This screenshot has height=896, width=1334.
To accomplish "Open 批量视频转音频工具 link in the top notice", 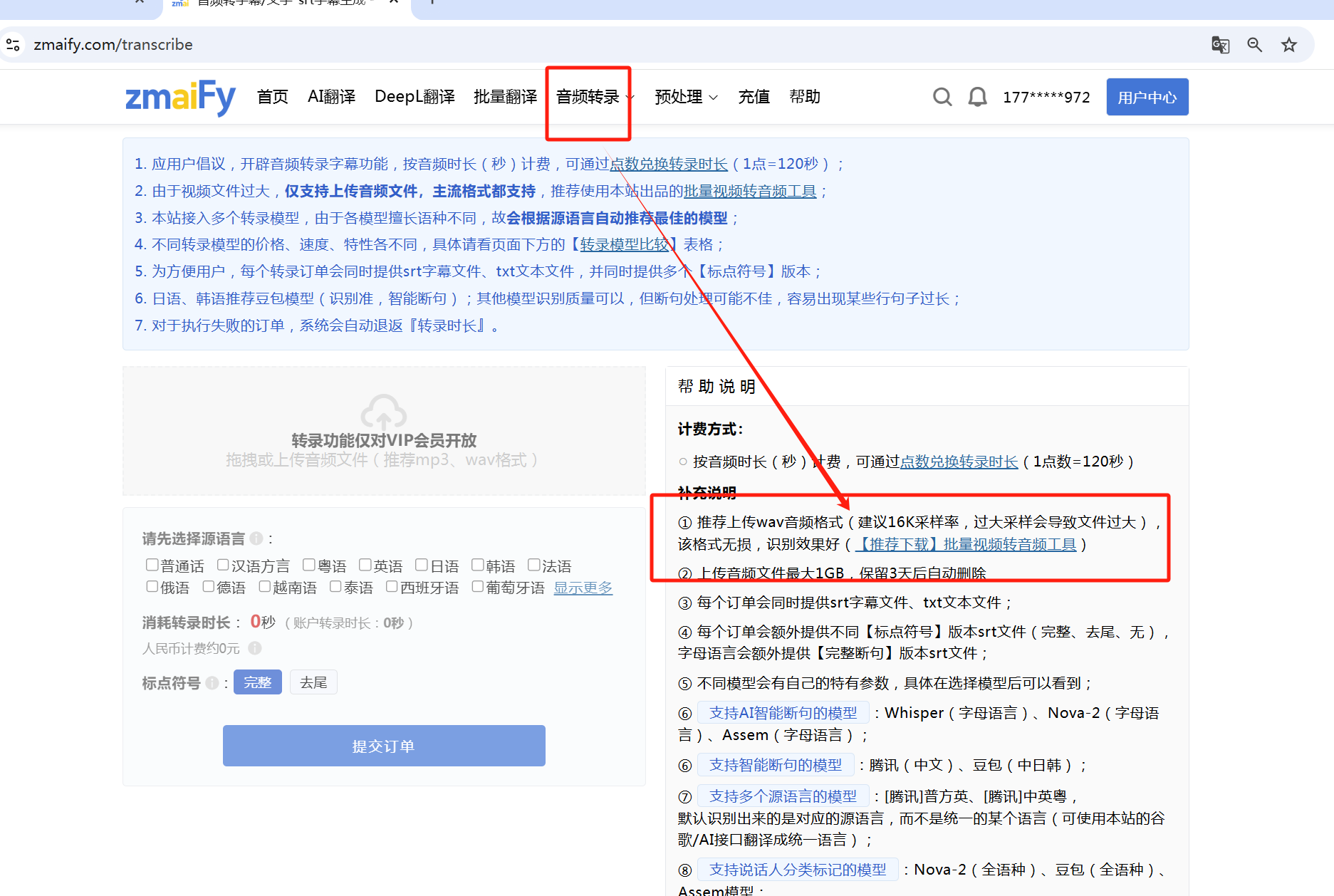I will 750,192.
